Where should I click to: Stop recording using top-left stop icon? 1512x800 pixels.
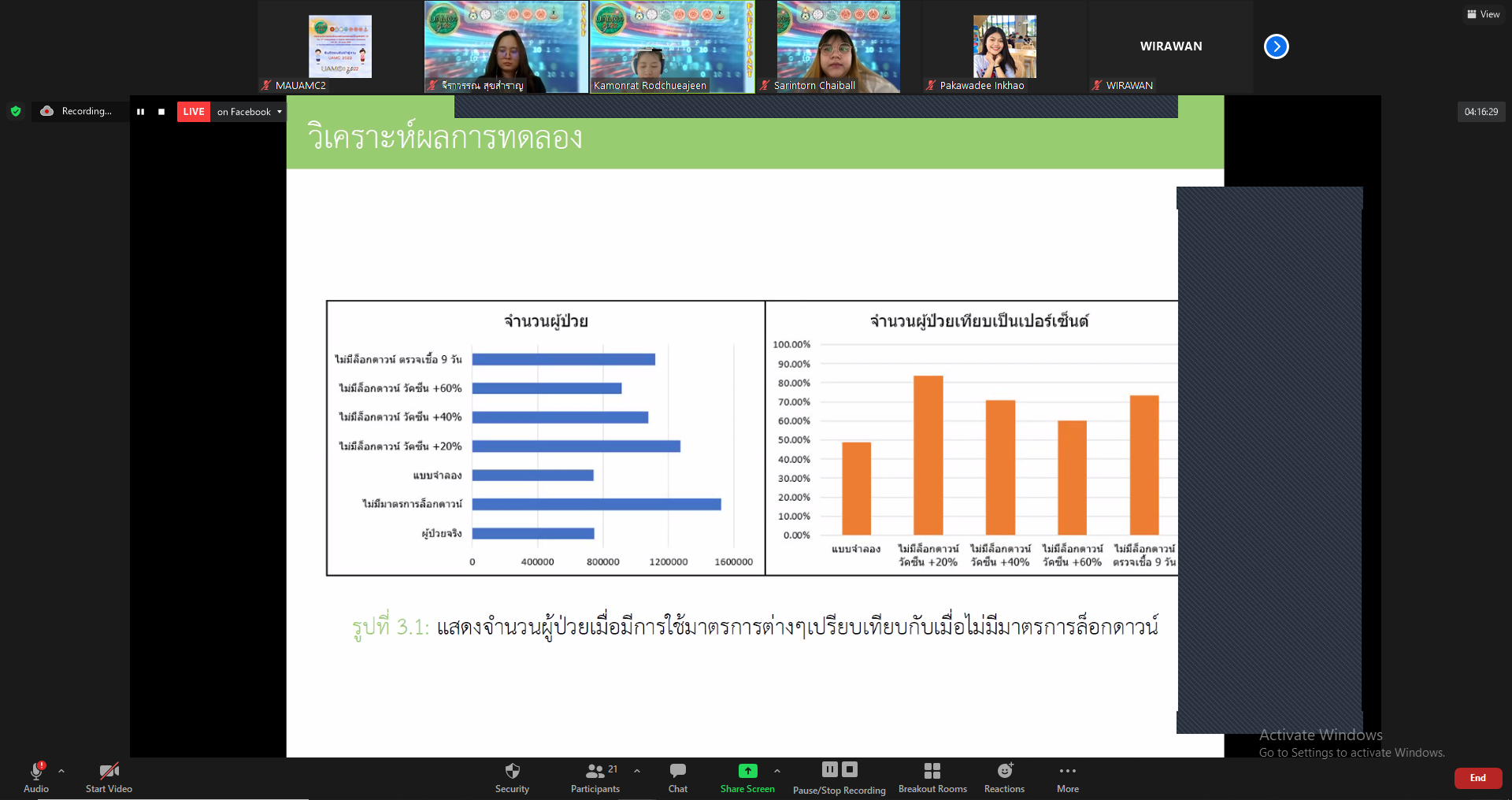point(161,112)
